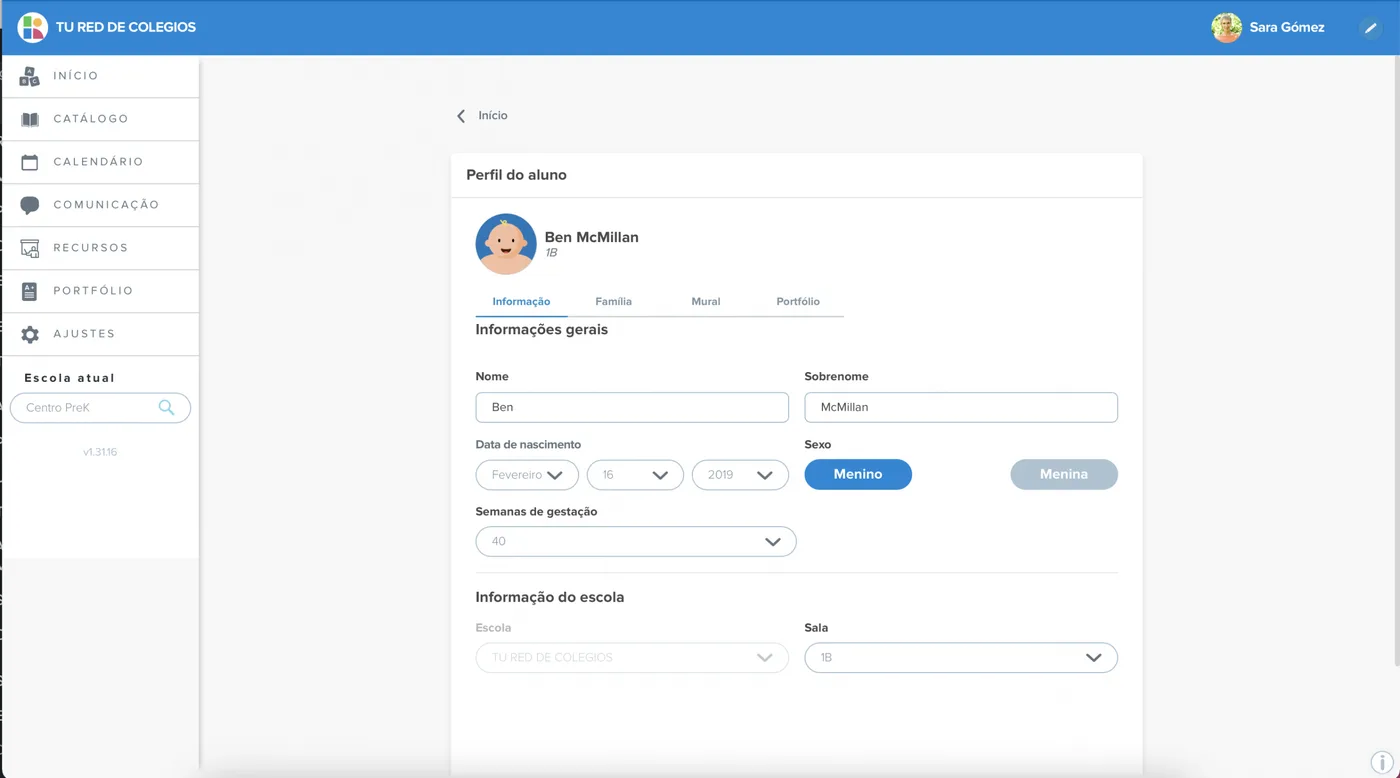Click Ben McMillan's baby avatar
The image size is (1400, 778).
(506, 244)
